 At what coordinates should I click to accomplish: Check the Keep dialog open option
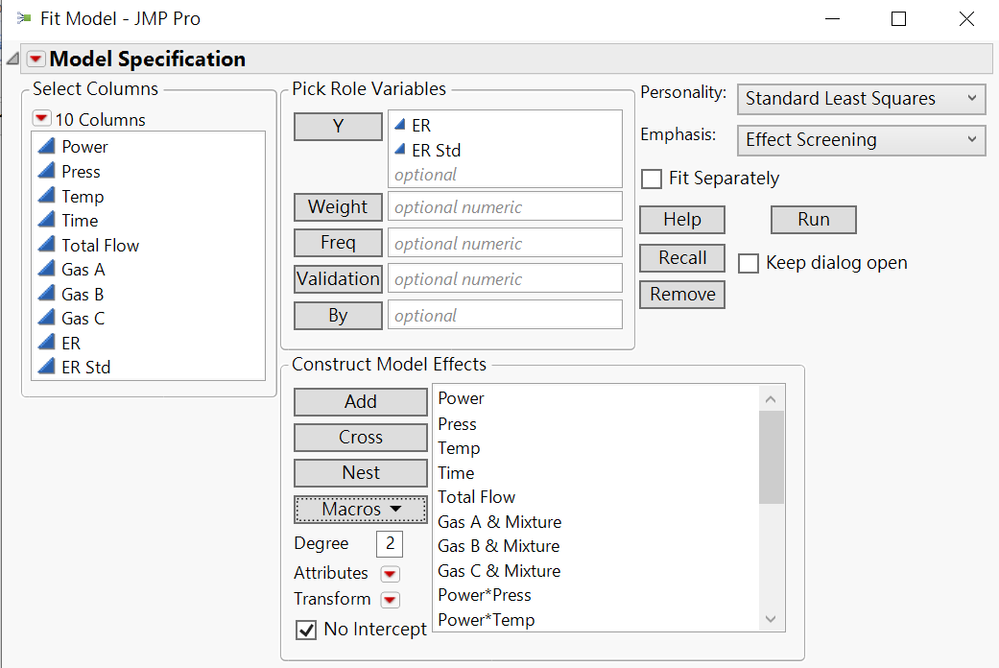(x=749, y=263)
